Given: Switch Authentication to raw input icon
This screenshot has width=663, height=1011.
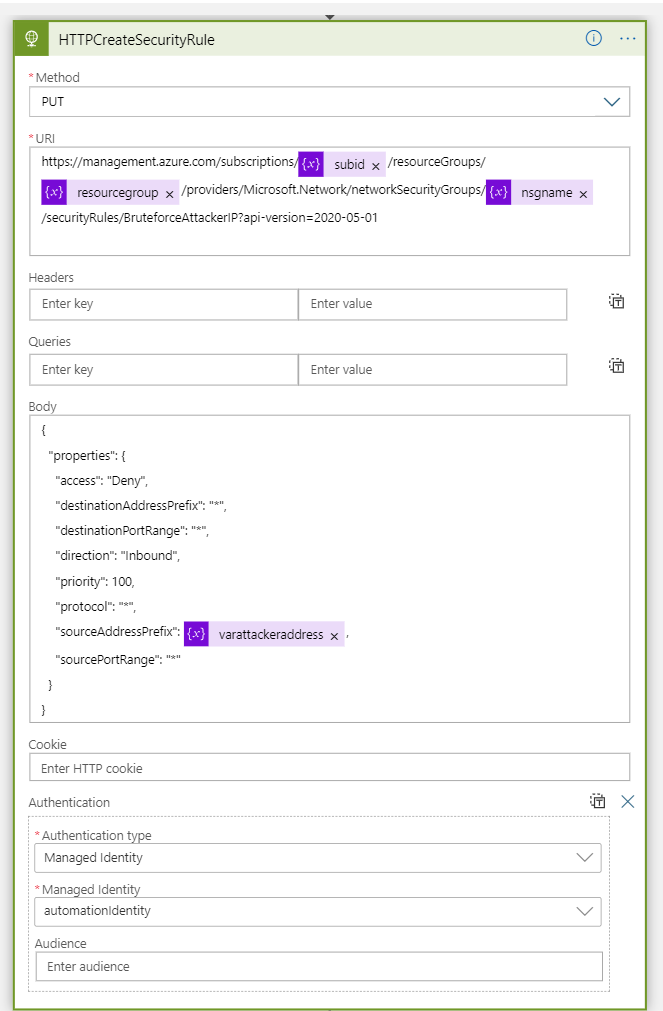Looking at the screenshot, I should point(597,801).
